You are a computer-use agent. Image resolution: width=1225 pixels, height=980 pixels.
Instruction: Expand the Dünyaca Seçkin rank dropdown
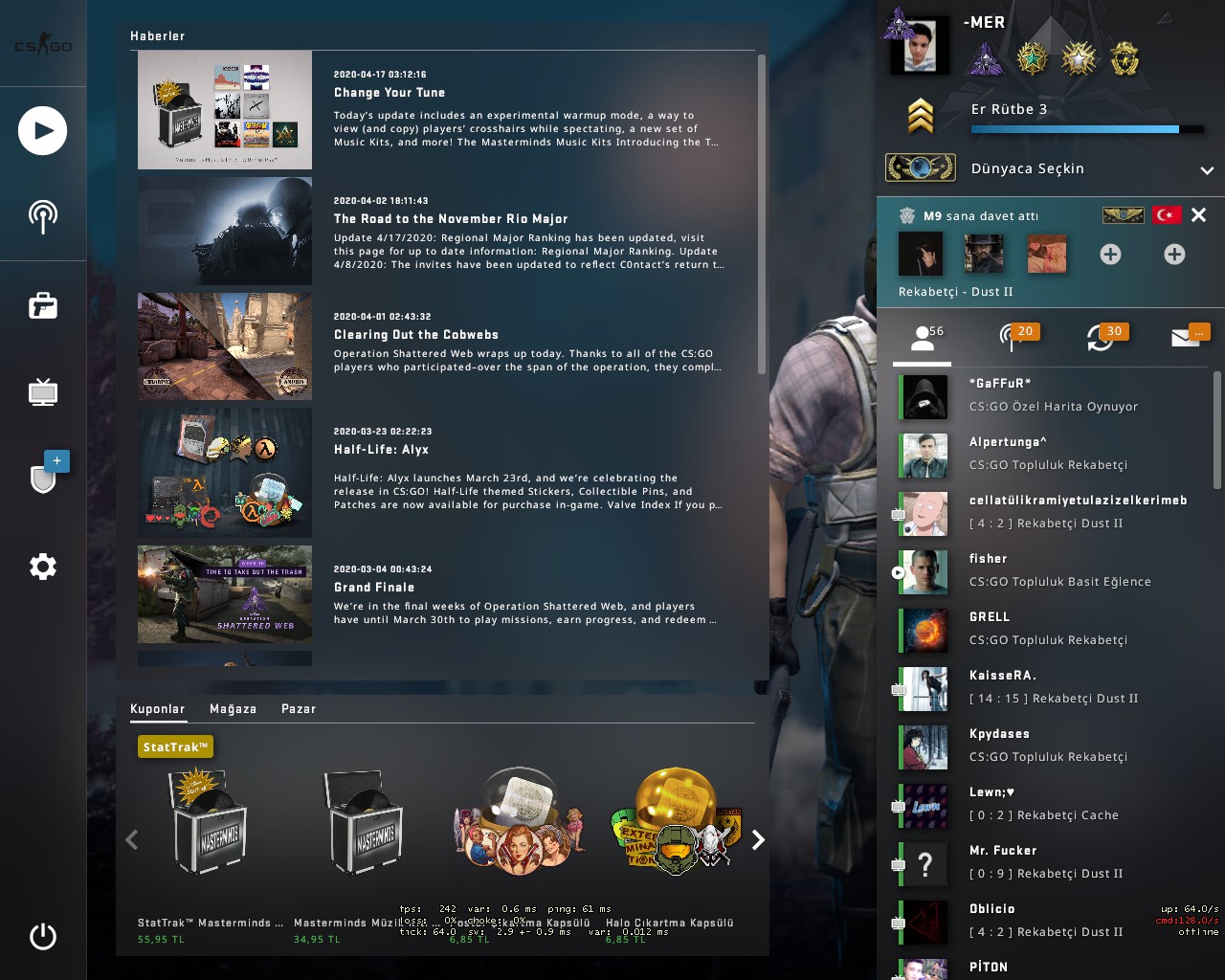[1207, 170]
